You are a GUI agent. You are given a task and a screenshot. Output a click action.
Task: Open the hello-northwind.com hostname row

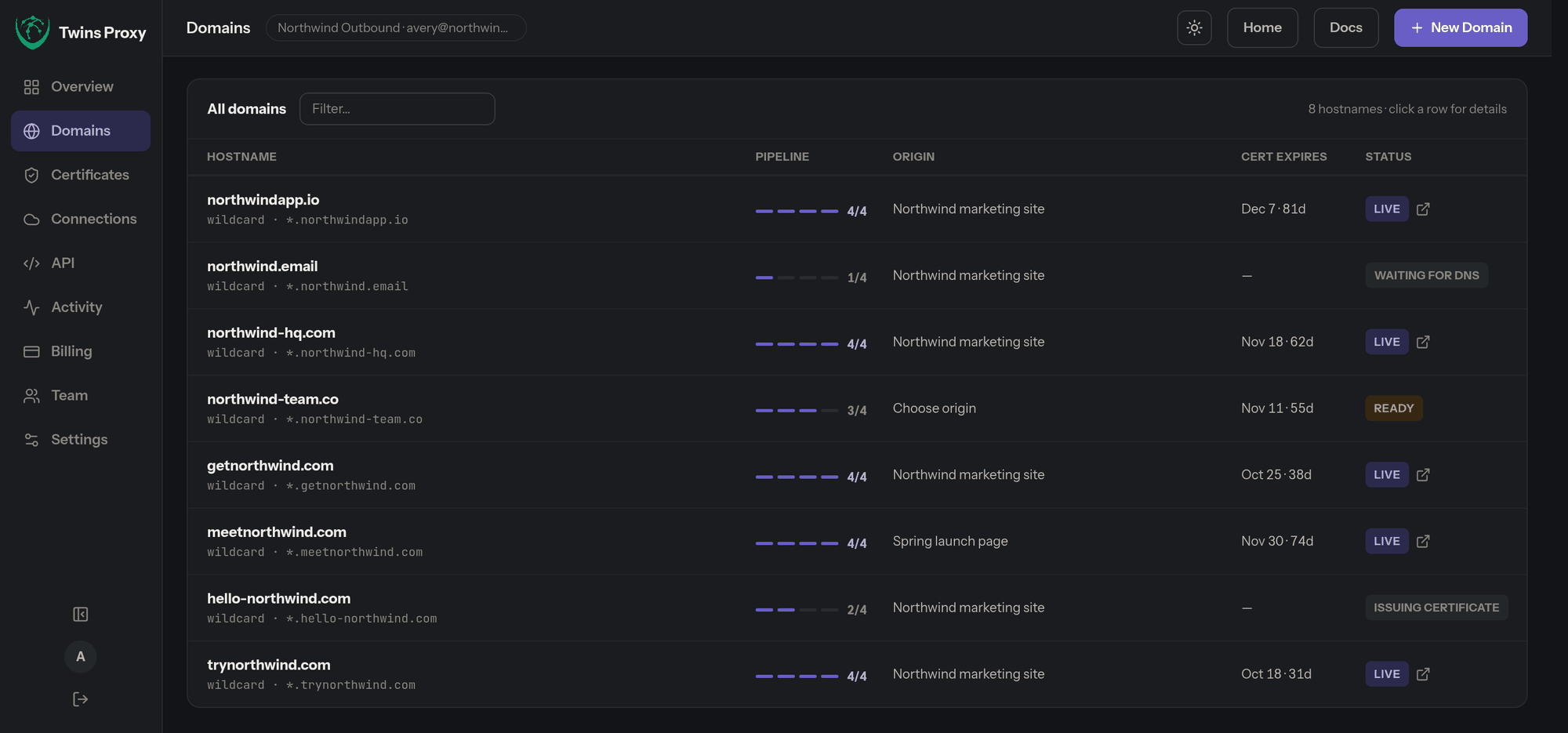click(856, 608)
